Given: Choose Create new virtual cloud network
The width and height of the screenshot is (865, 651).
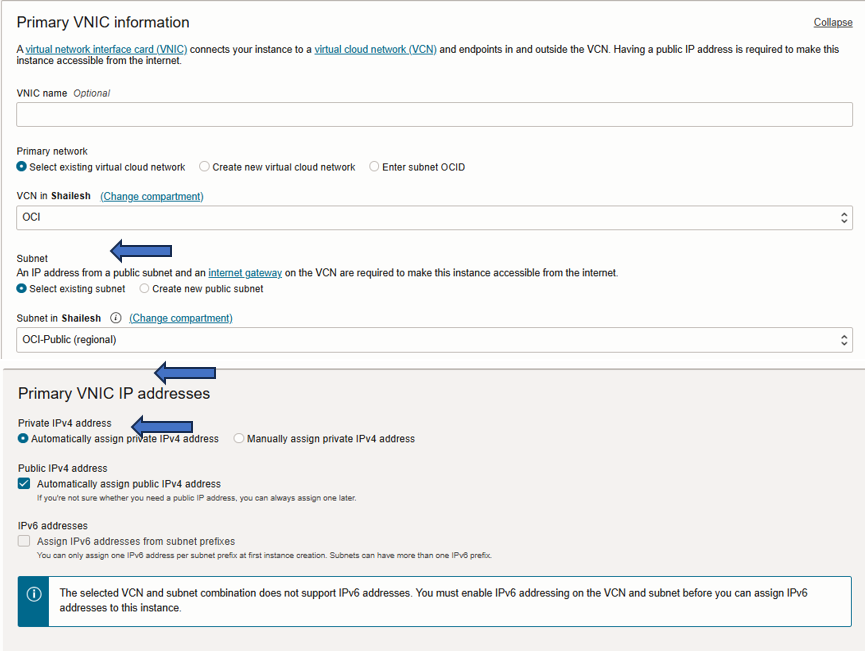Looking at the screenshot, I should click(205, 167).
